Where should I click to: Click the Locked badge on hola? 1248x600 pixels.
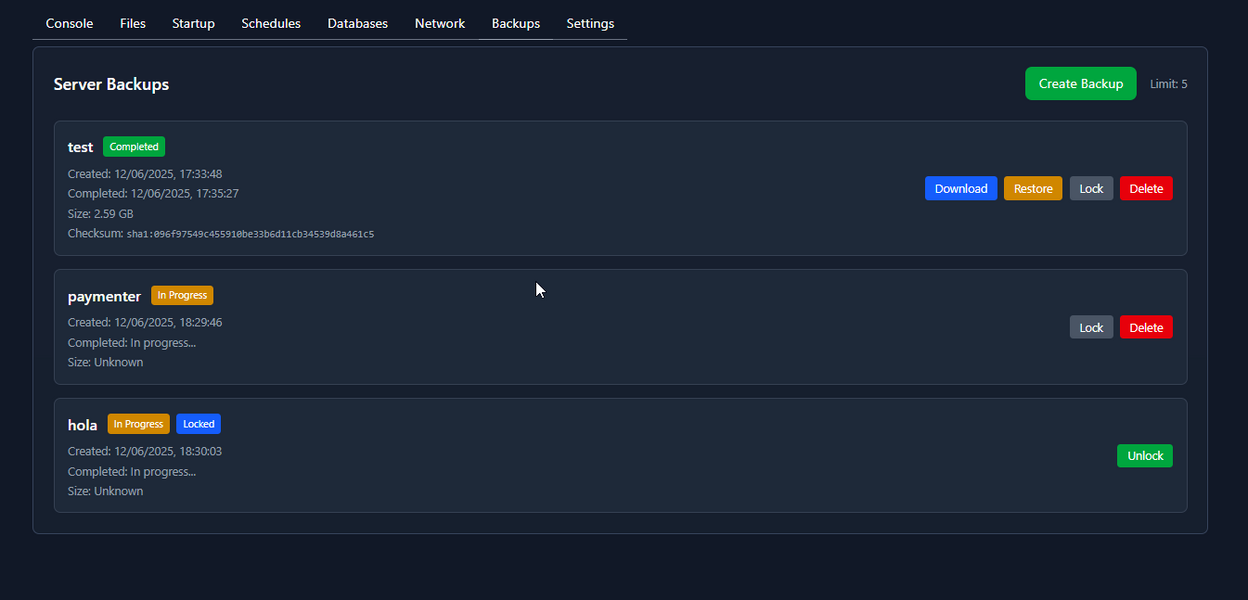click(199, 424)
